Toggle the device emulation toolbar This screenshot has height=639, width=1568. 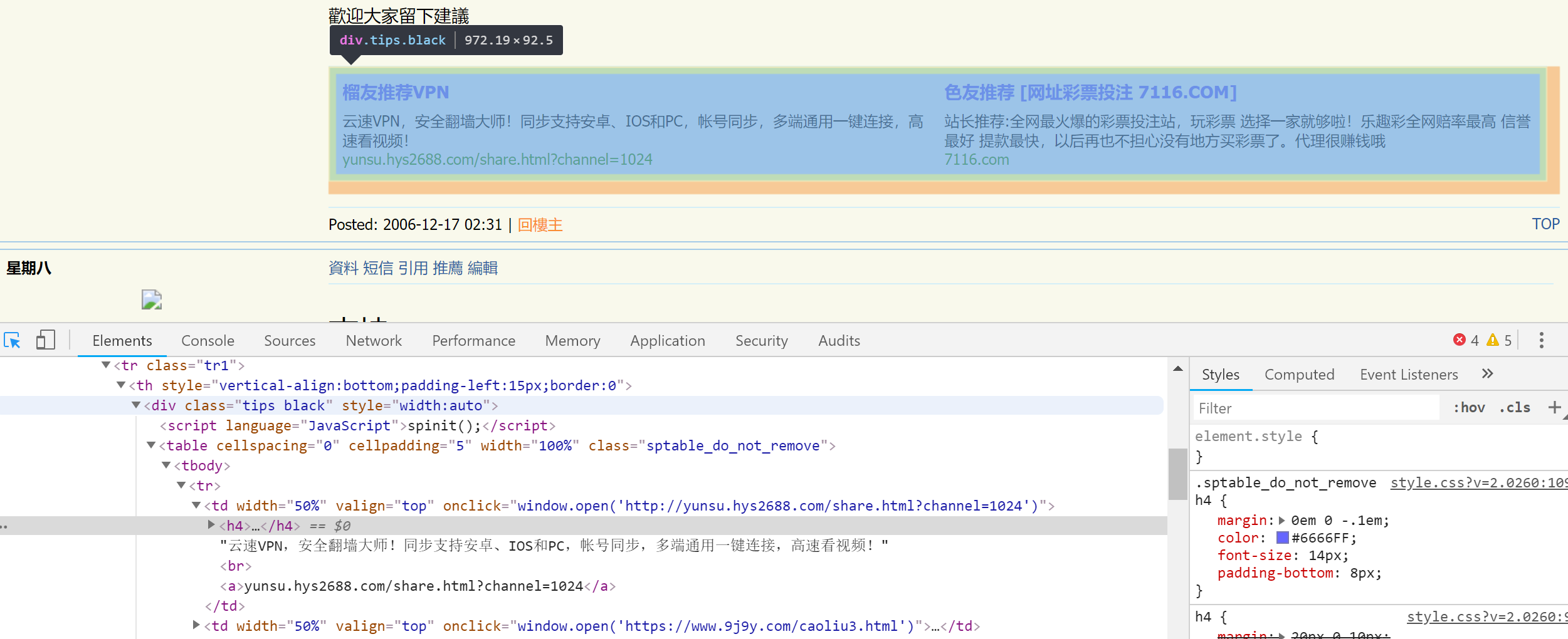tap(45, 340)
